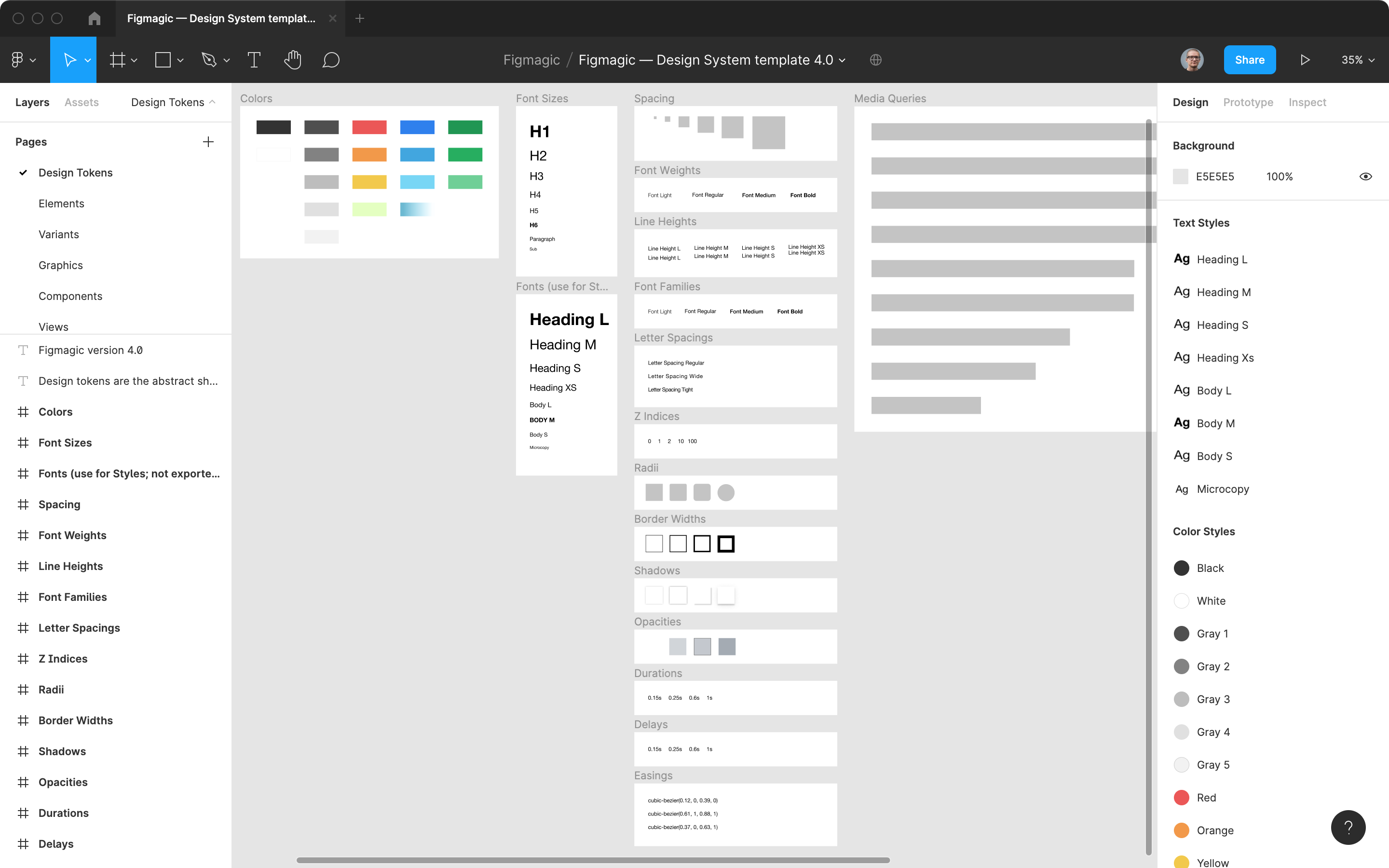The width and height of the screenshot is (1389, 868).
Task: Open the file name dropdown chevron
Action: coord(842,60)
